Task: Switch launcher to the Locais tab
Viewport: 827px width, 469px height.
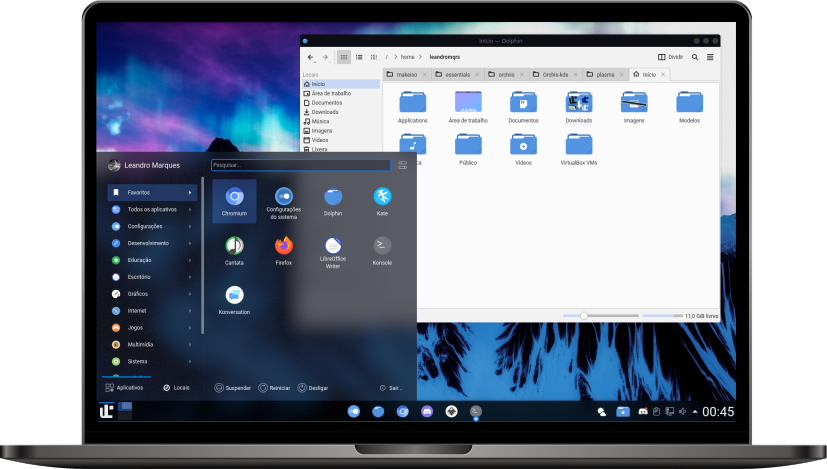Action: pos(176,388)
